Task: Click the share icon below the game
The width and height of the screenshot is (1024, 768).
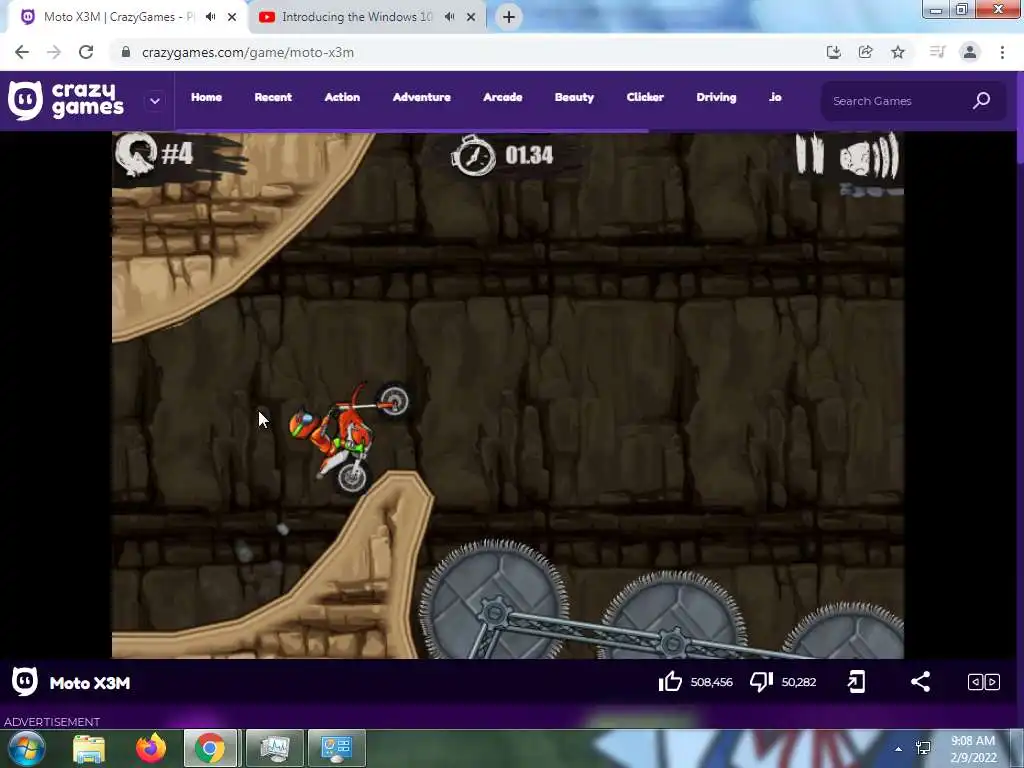Action: [920, 682]
